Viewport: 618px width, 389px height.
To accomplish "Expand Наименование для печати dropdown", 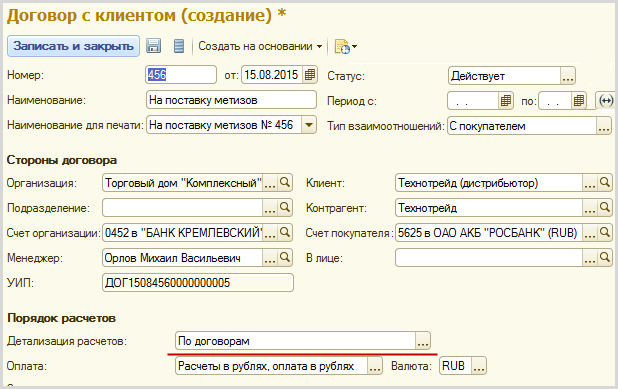I will point(309,125).
